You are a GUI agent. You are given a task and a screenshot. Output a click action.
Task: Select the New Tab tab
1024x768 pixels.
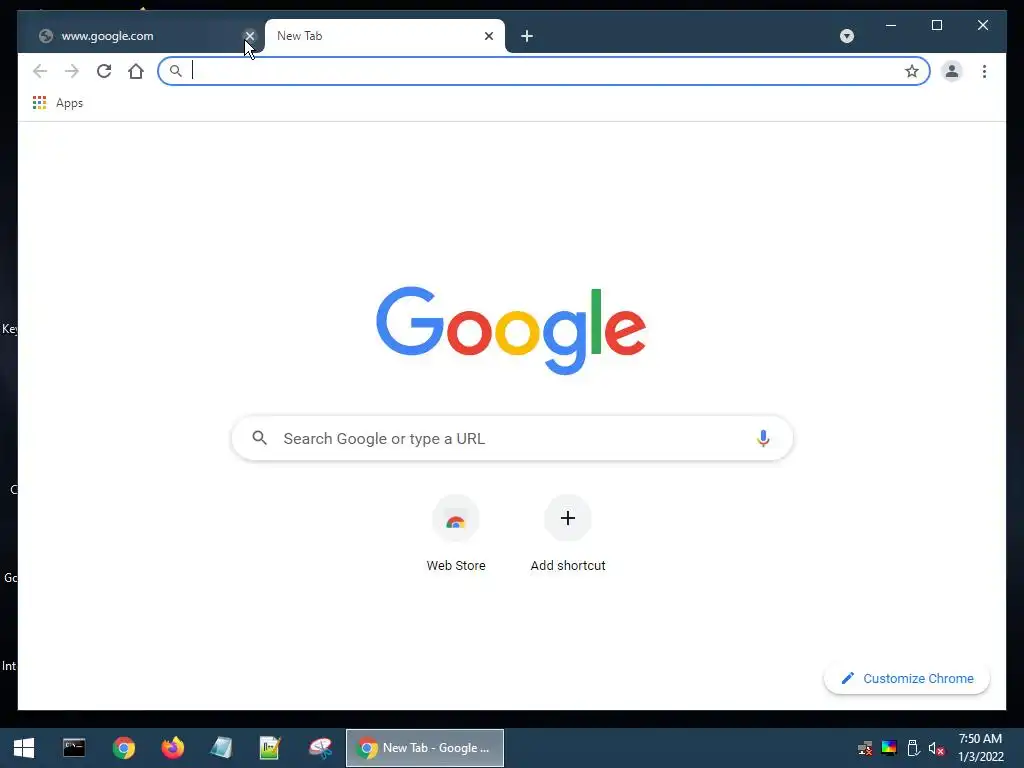point(384,36)
